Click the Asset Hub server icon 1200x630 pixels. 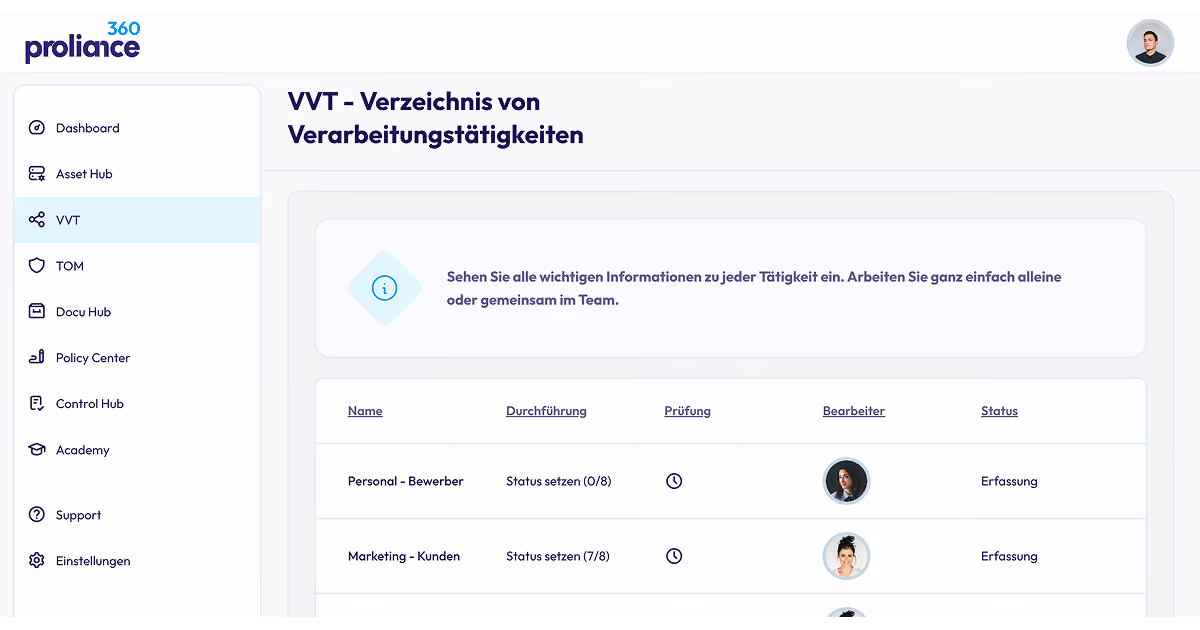pyautogui.click(x=37, y=174)
